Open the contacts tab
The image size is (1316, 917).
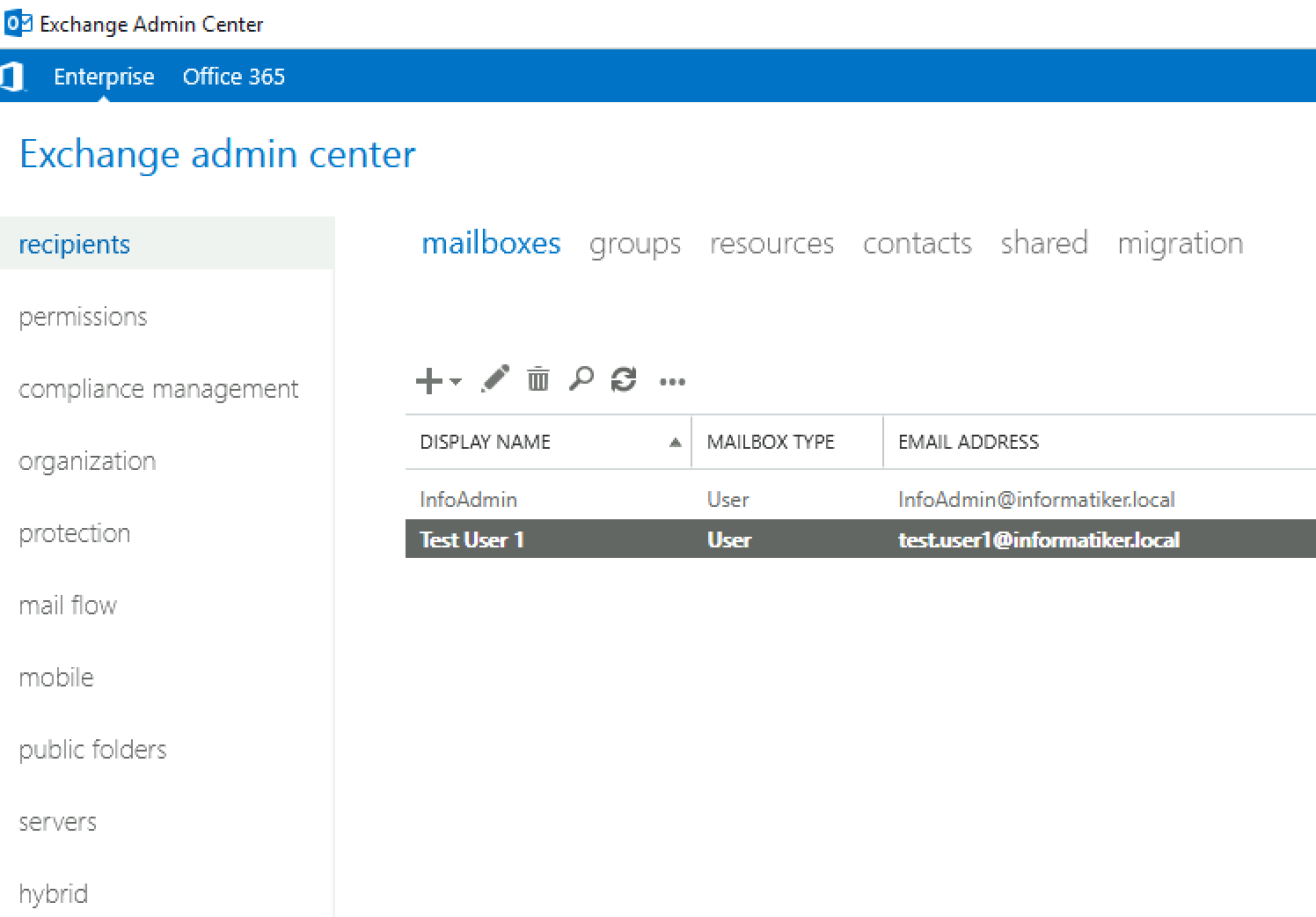[x=918, y=244]
